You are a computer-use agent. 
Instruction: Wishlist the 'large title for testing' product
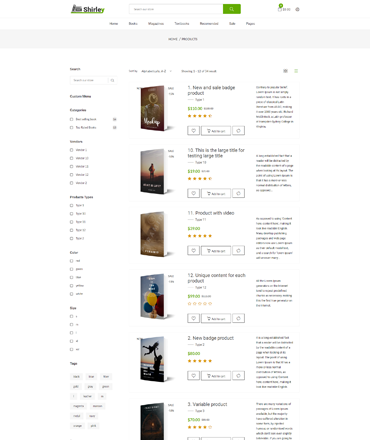point(193,193)
